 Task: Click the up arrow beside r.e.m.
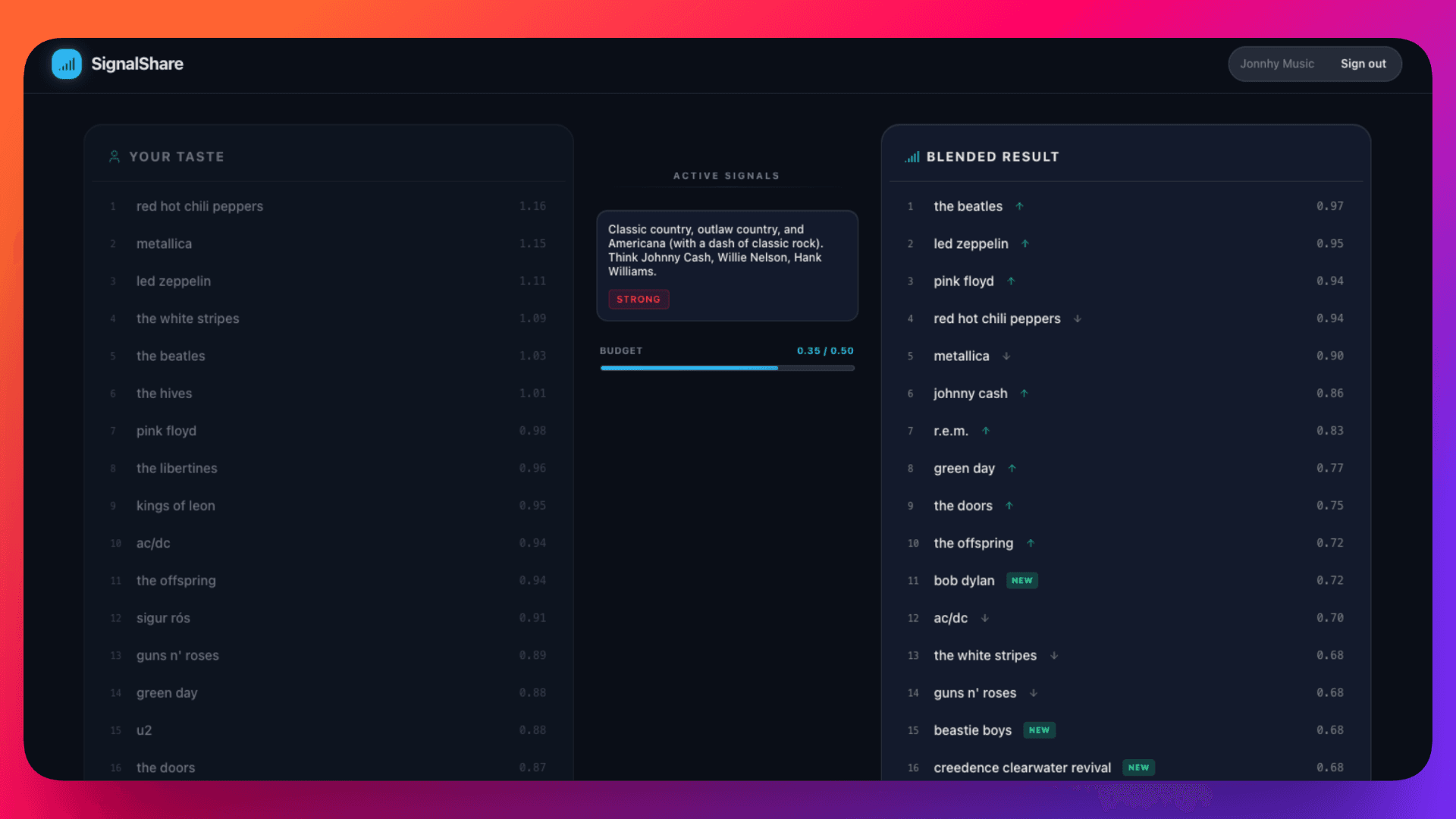986,431
